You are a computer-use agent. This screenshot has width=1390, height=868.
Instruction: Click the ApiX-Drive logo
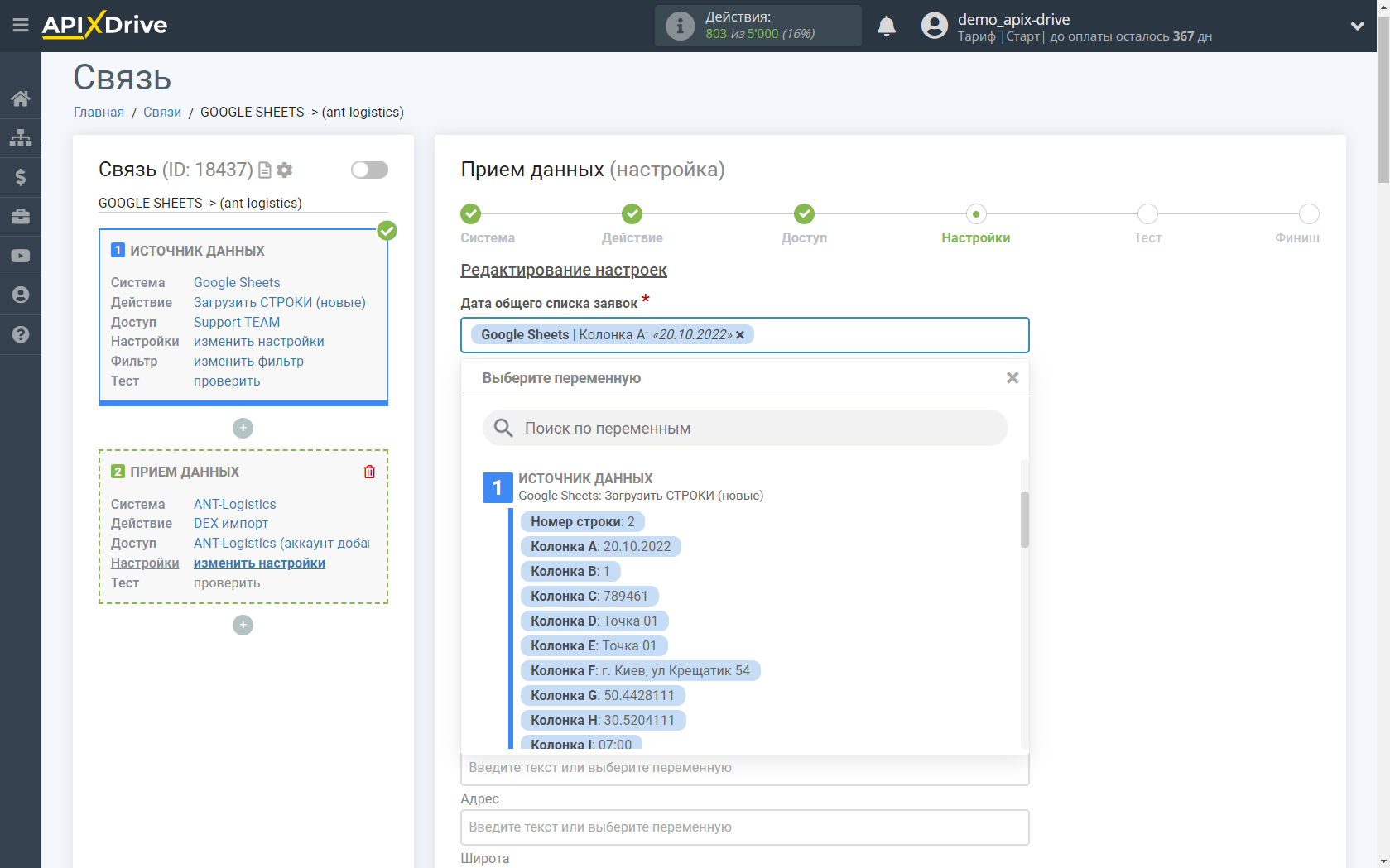click(104, 25)
